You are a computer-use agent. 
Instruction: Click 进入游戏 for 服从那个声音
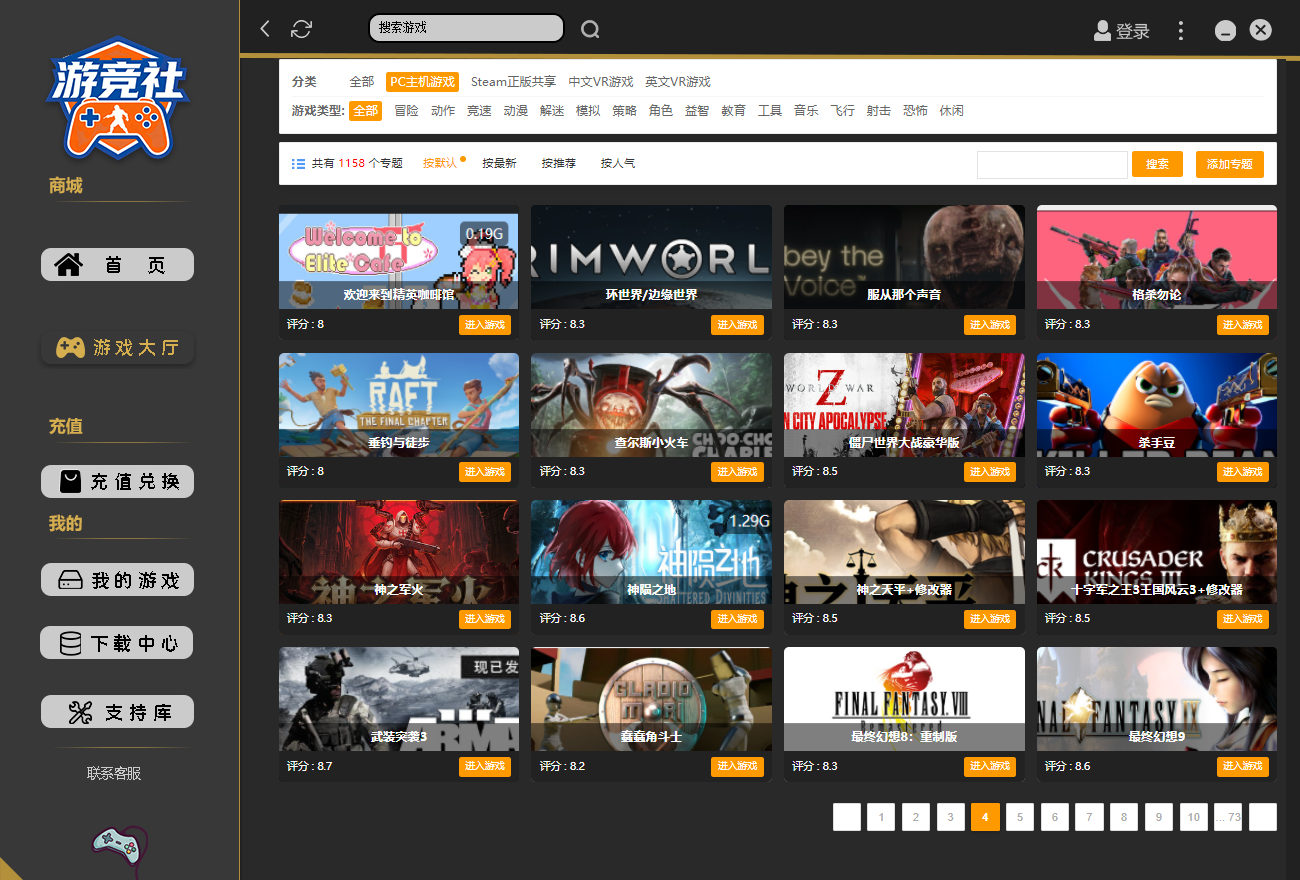click(990, 325)
